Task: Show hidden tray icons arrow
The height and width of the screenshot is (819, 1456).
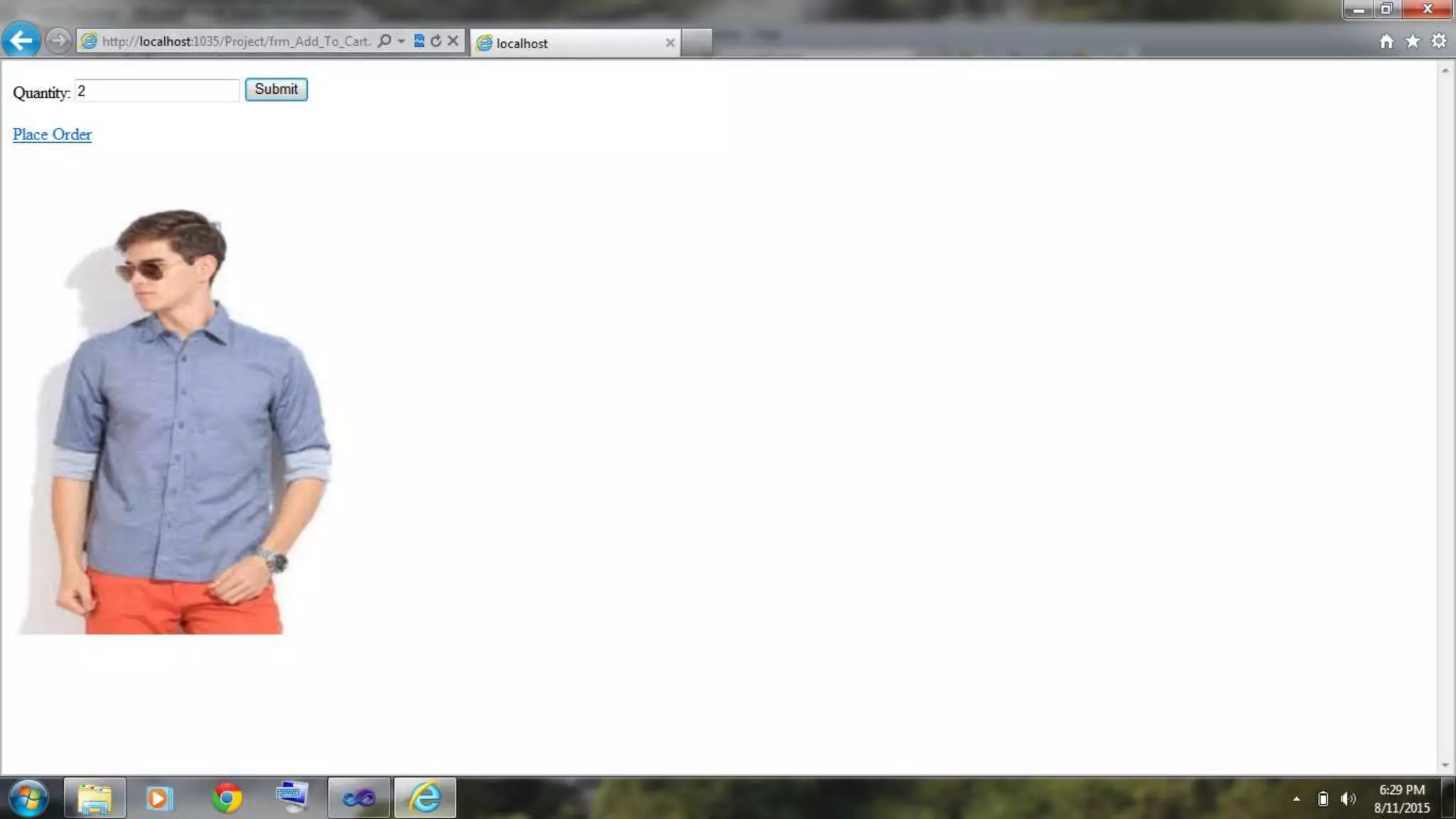Action: (1297, 799)
